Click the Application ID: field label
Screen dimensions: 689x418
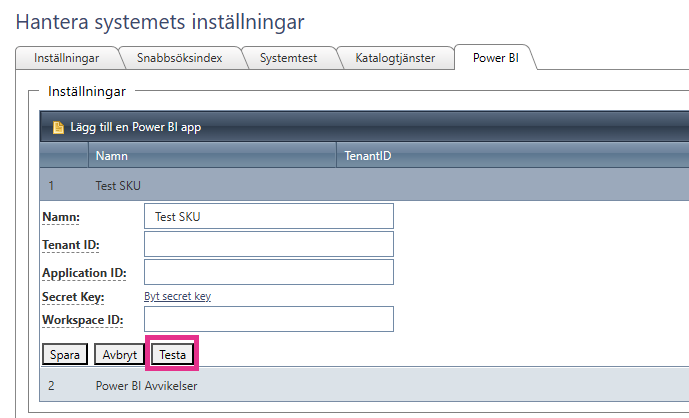pyautogui.click(x=84, y=273)
